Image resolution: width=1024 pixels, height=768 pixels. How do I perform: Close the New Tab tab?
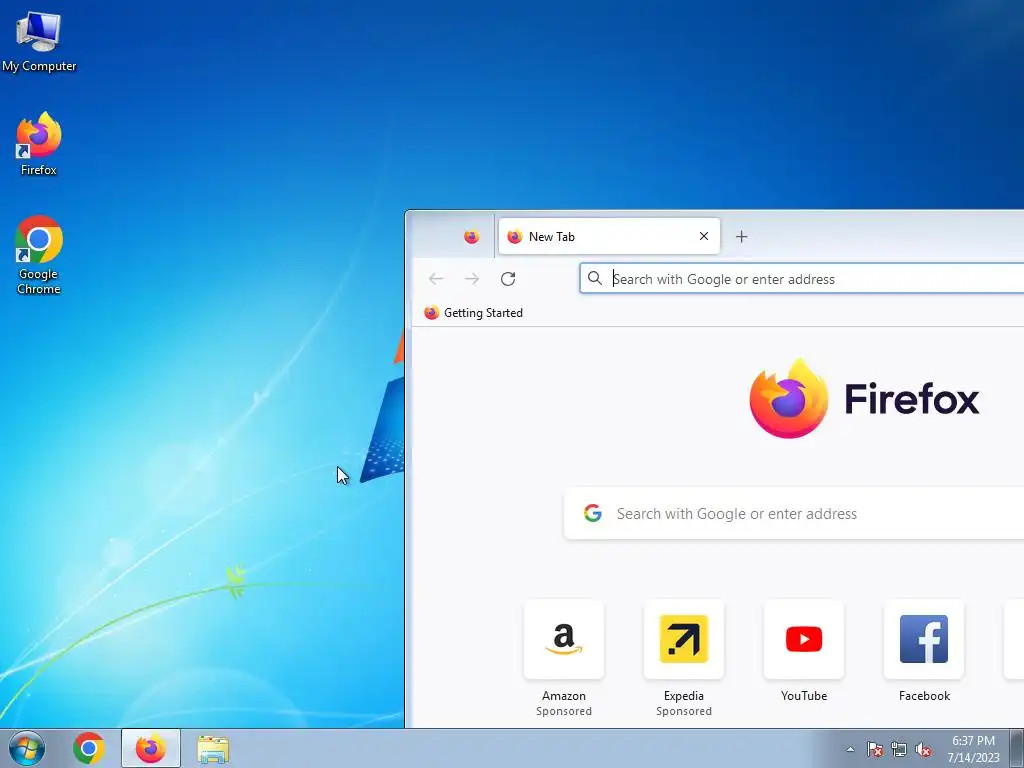pyautogui.click(x=703, y=236)
